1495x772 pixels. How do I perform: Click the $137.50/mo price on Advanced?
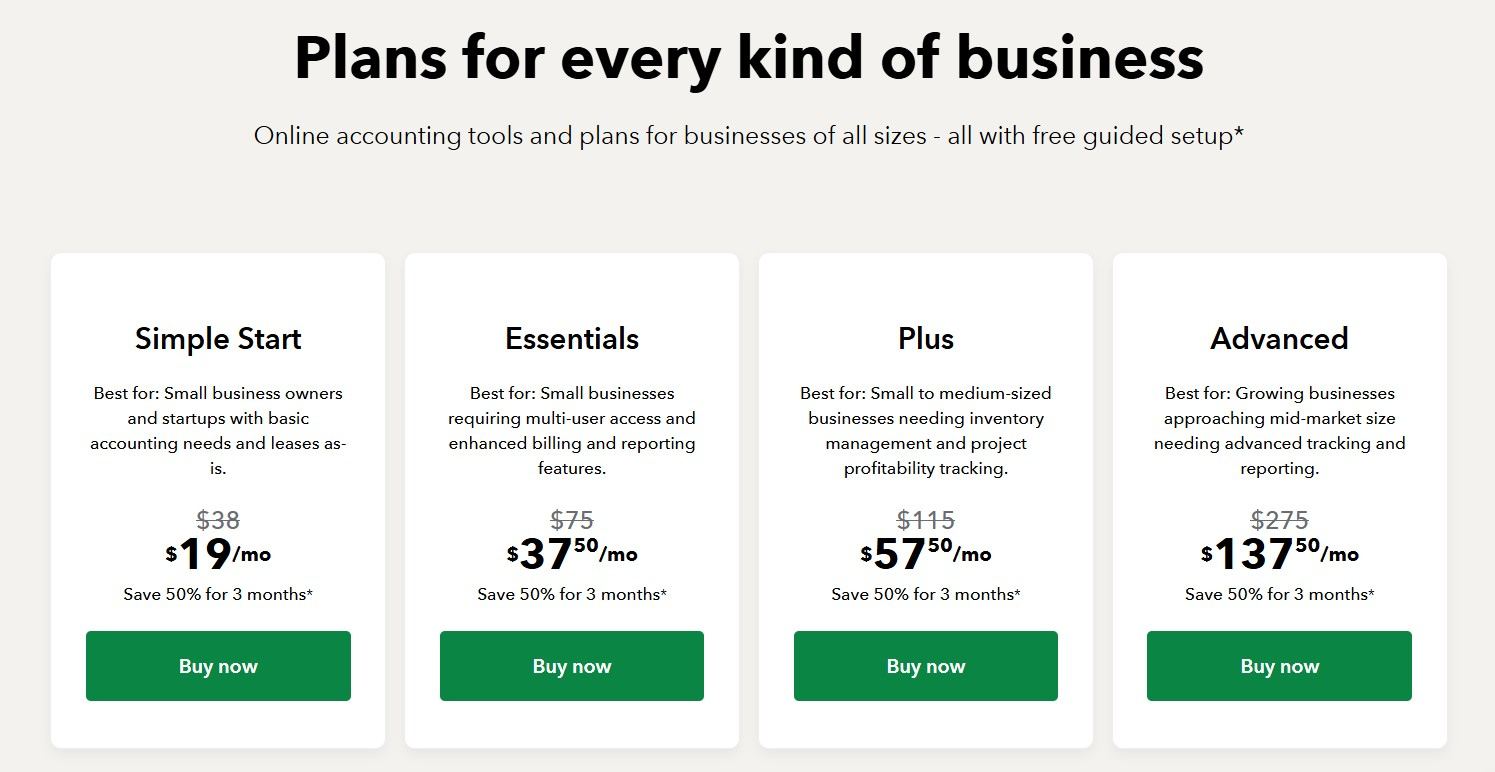coord(1278,552)
